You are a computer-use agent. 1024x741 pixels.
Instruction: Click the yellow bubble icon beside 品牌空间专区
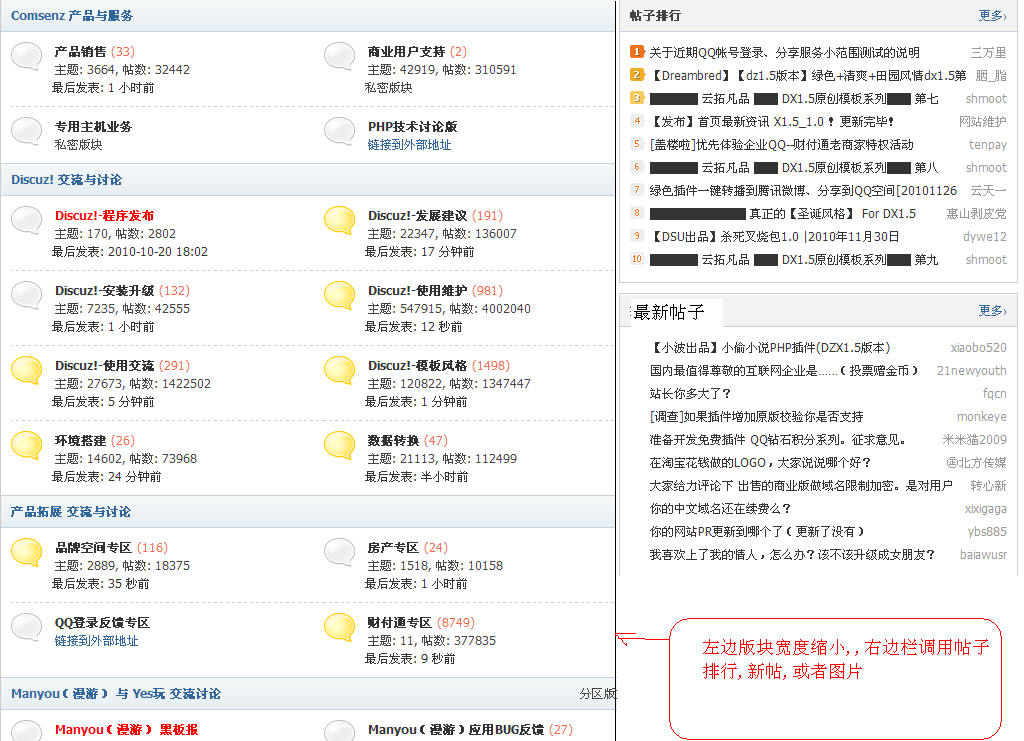click(x=27, y=553)
